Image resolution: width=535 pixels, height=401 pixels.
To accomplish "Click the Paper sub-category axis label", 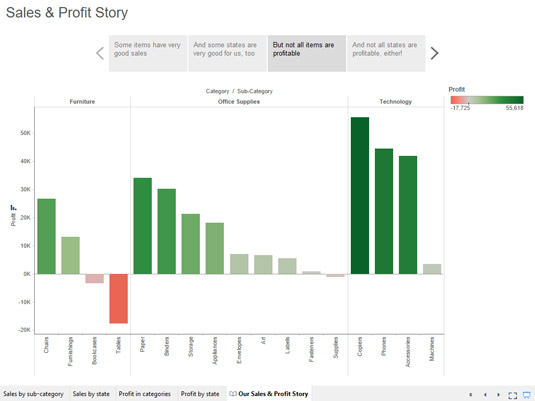I will [x=142, y=345].
